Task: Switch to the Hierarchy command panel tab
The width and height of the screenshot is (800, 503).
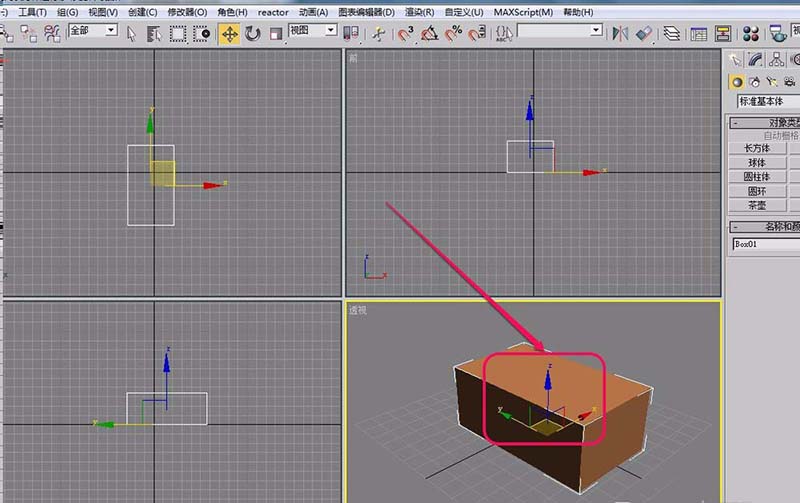Action: coord(777,60)
